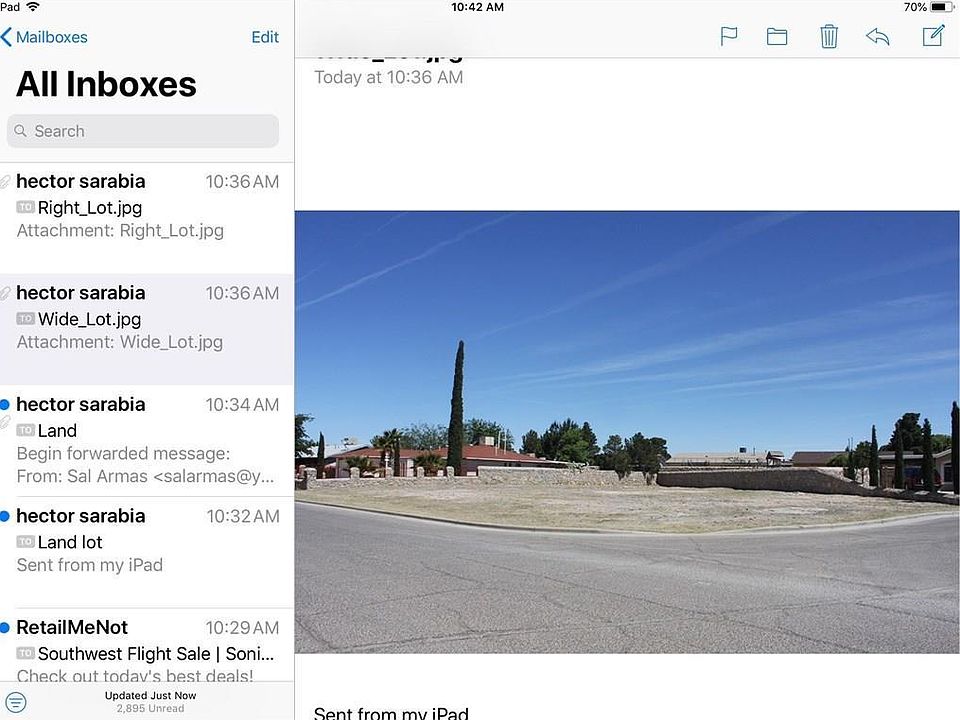The height and width of the screenshot is (720, 960).
Task: Compose a new message
Action: coord(934,36)
